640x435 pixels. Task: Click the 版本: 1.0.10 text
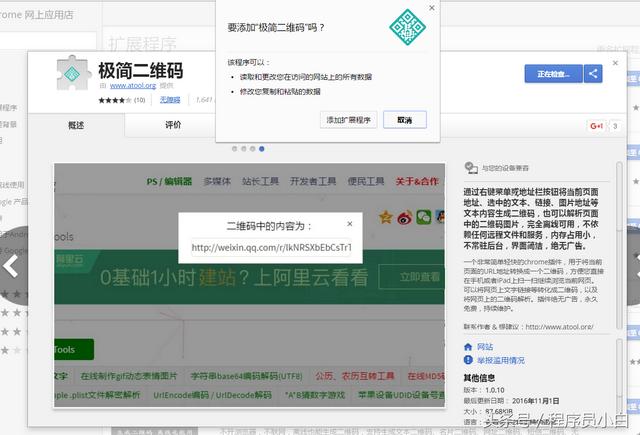pos(484,390)
